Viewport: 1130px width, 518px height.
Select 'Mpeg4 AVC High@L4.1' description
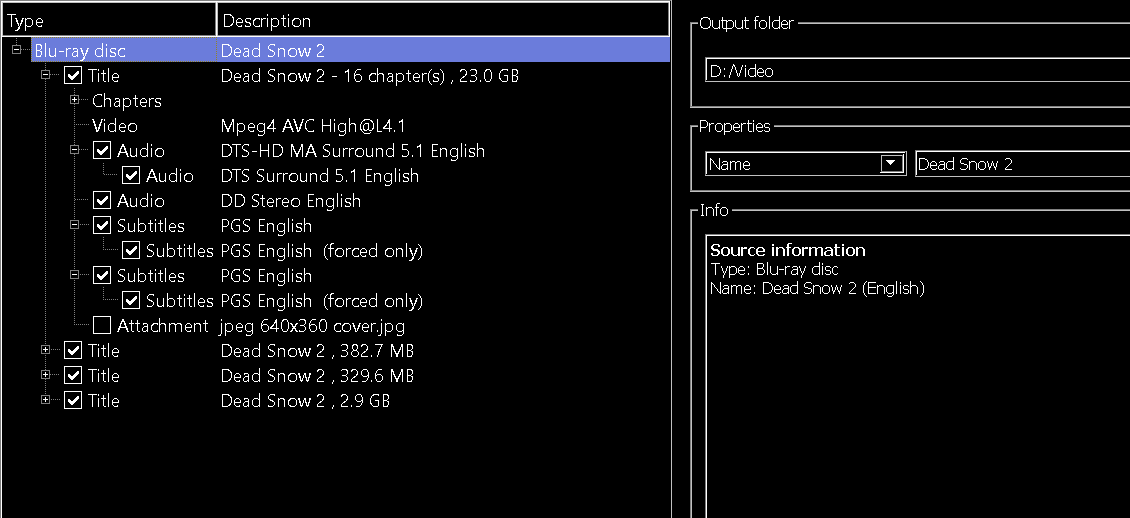pyautogui.click(x=313, y=125)
